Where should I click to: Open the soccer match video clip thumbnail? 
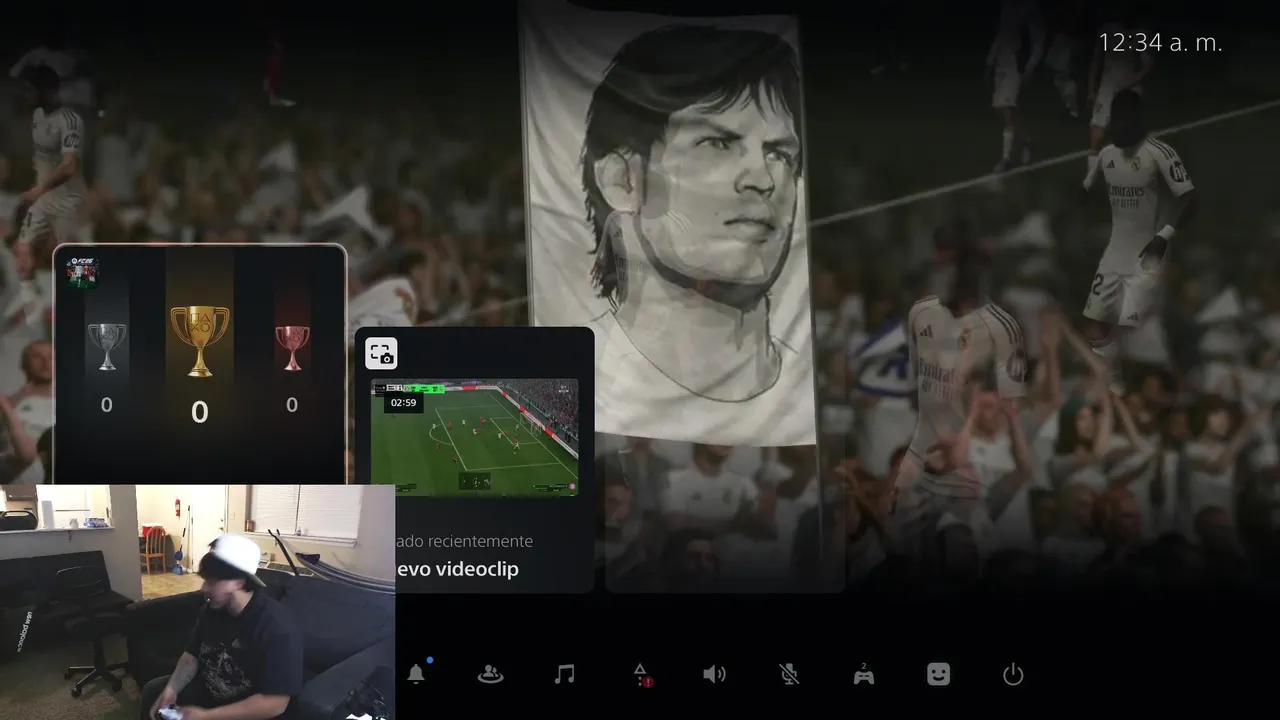click(x=475, y=437)
